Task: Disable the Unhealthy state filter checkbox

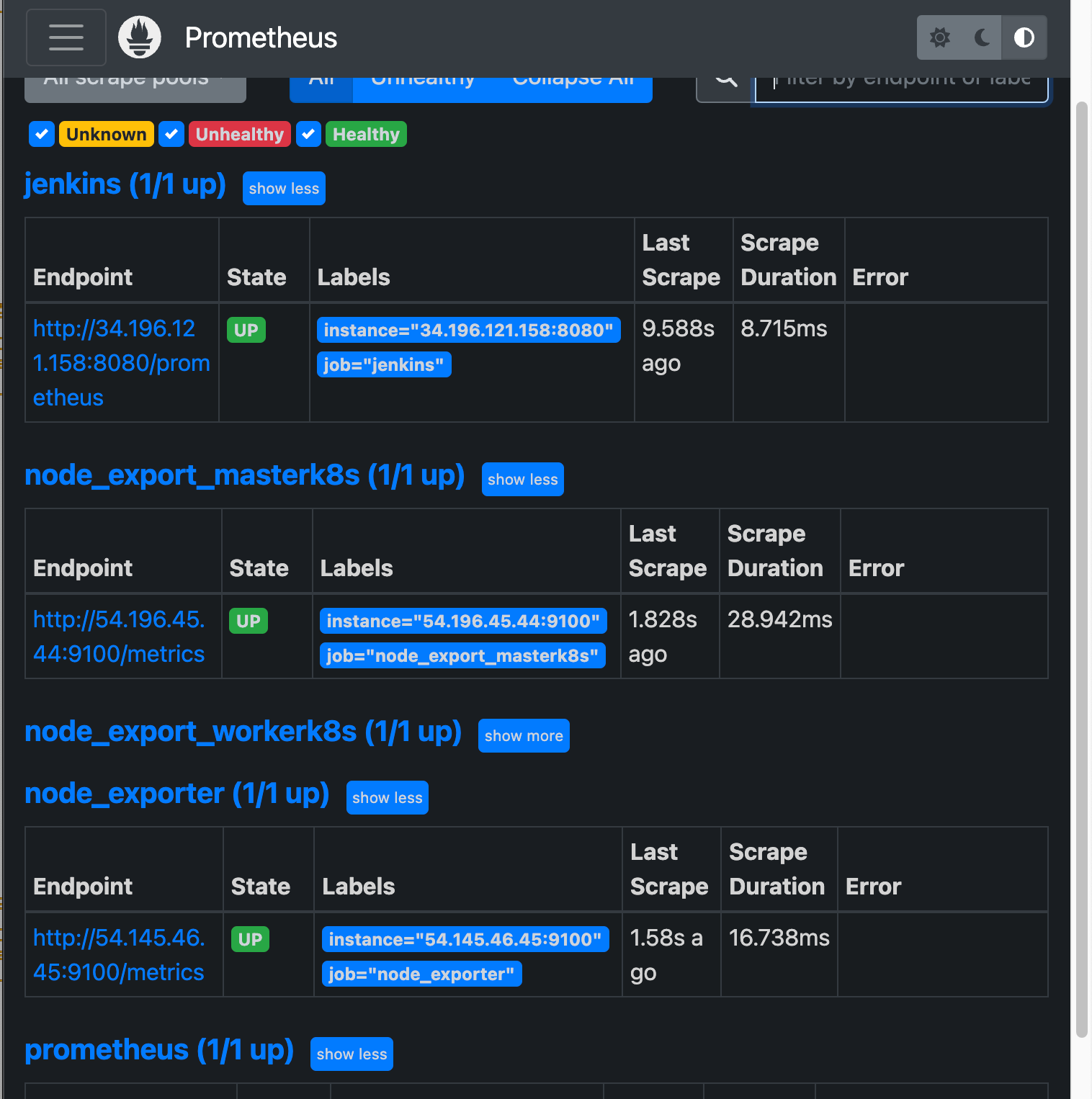Action: tap(171, 134)
